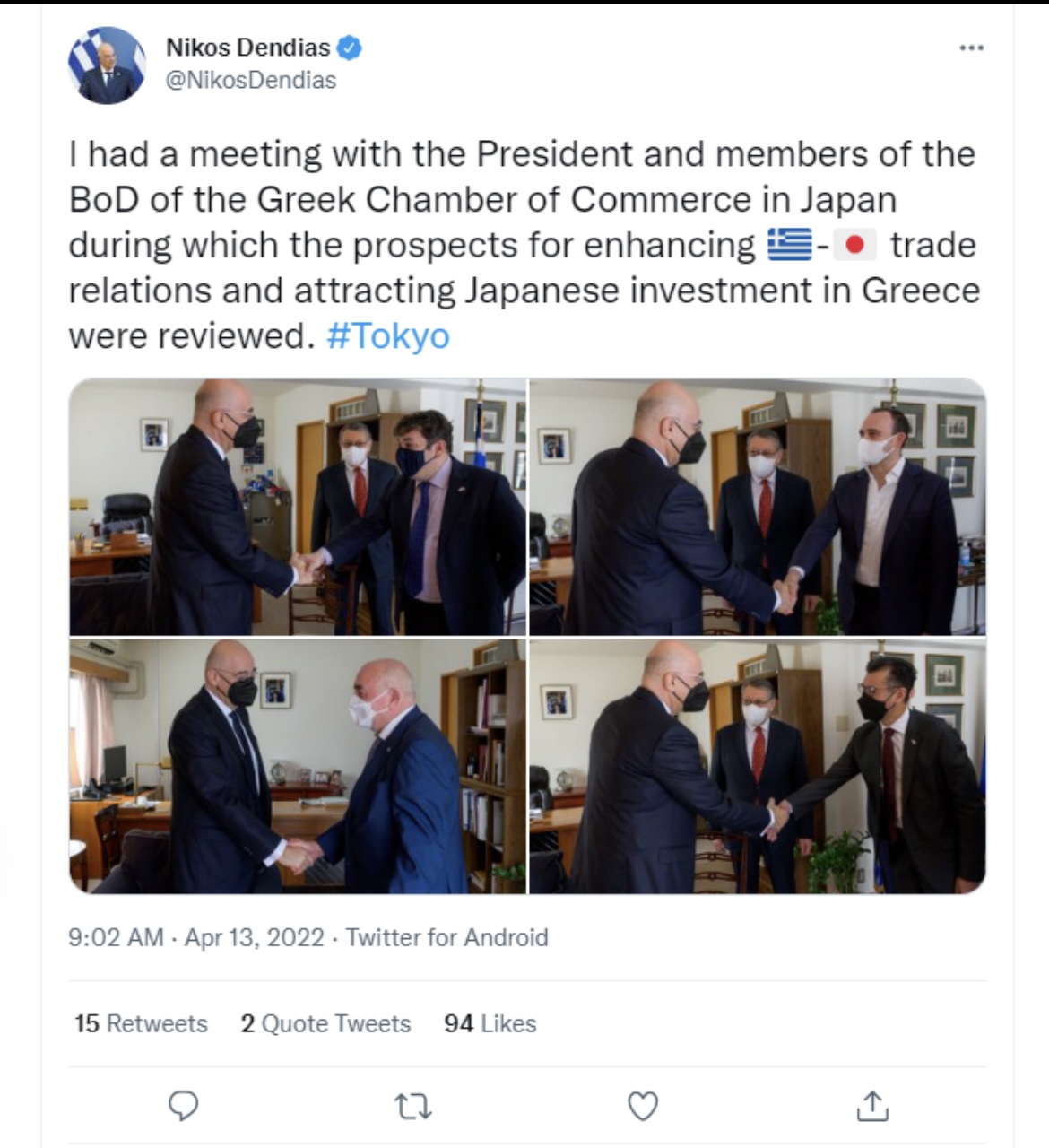Open photo with man in glasses and black mask
Image resolution: width=1049 pixels, height=1148 pixels.
[758, 766]
